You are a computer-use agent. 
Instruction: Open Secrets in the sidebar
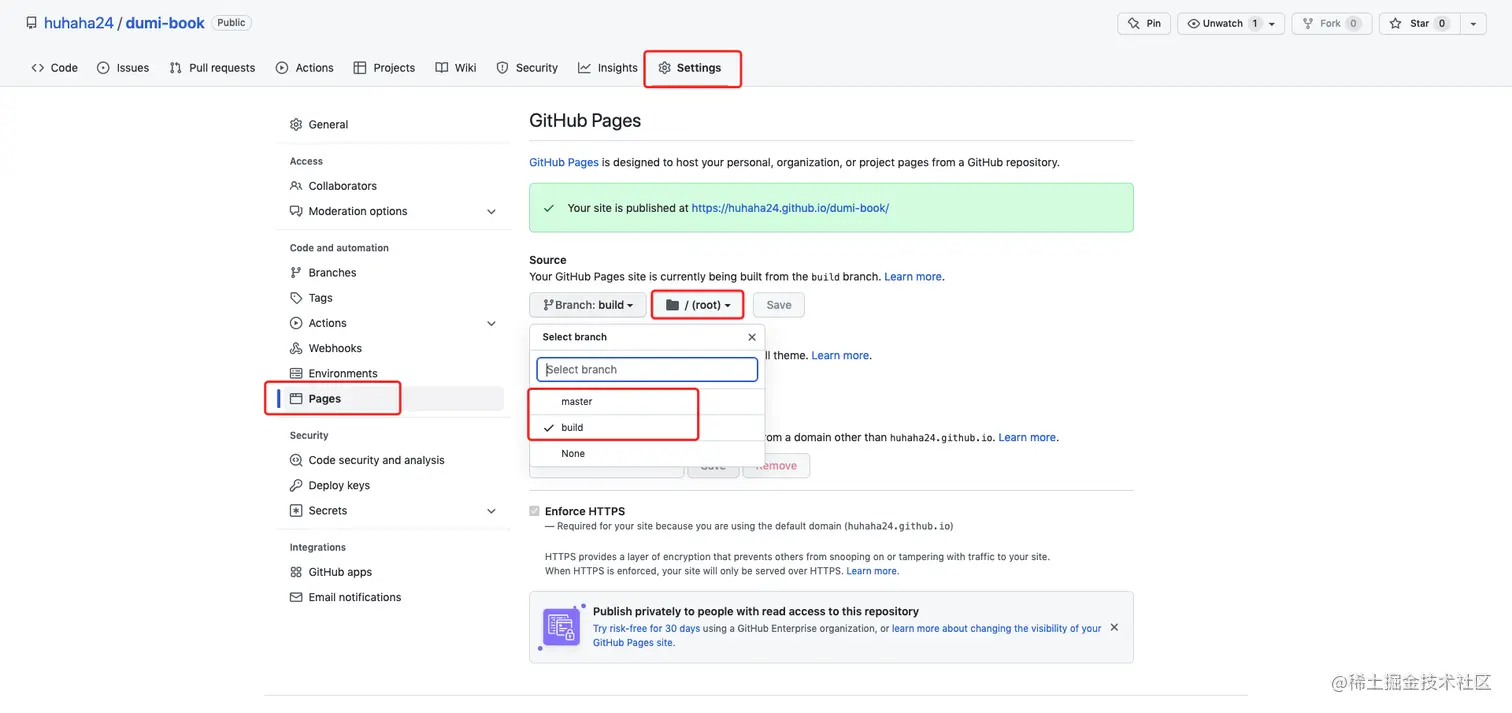tap(328, 511)
